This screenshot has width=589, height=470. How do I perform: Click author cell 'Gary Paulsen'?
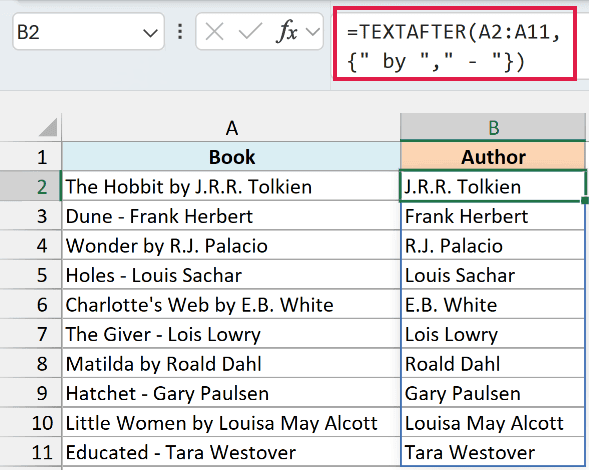coord(493,393)
